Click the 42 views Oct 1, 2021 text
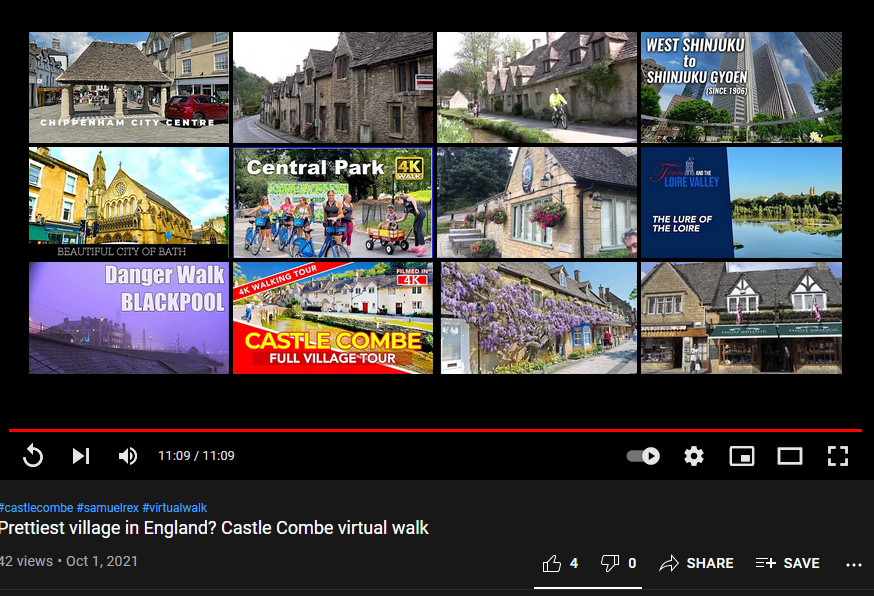This screenshot has height=596, width=874. pyautogui.click(x=69, y=561)
